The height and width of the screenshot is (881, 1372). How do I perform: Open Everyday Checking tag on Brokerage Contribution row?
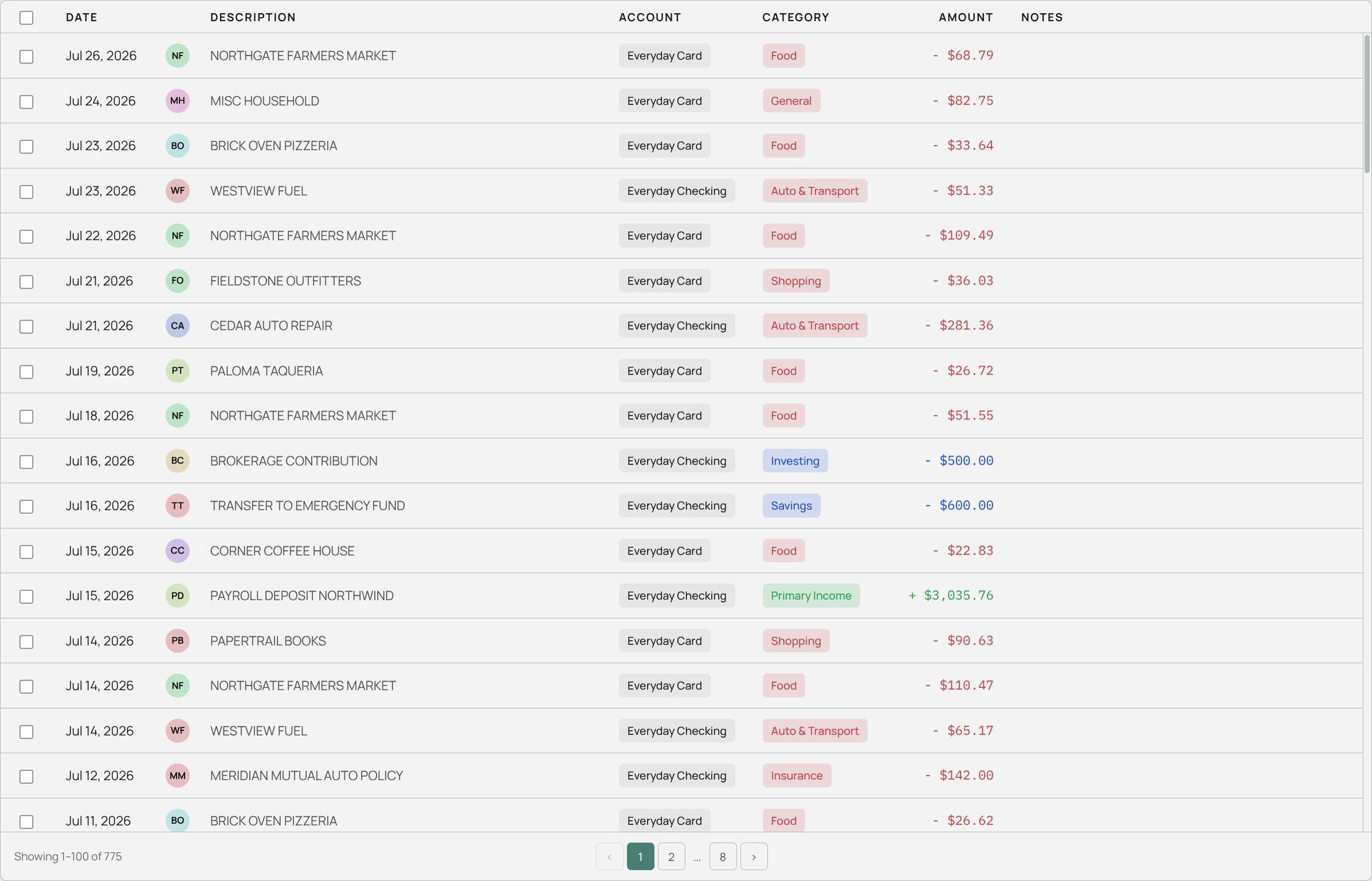676,461
